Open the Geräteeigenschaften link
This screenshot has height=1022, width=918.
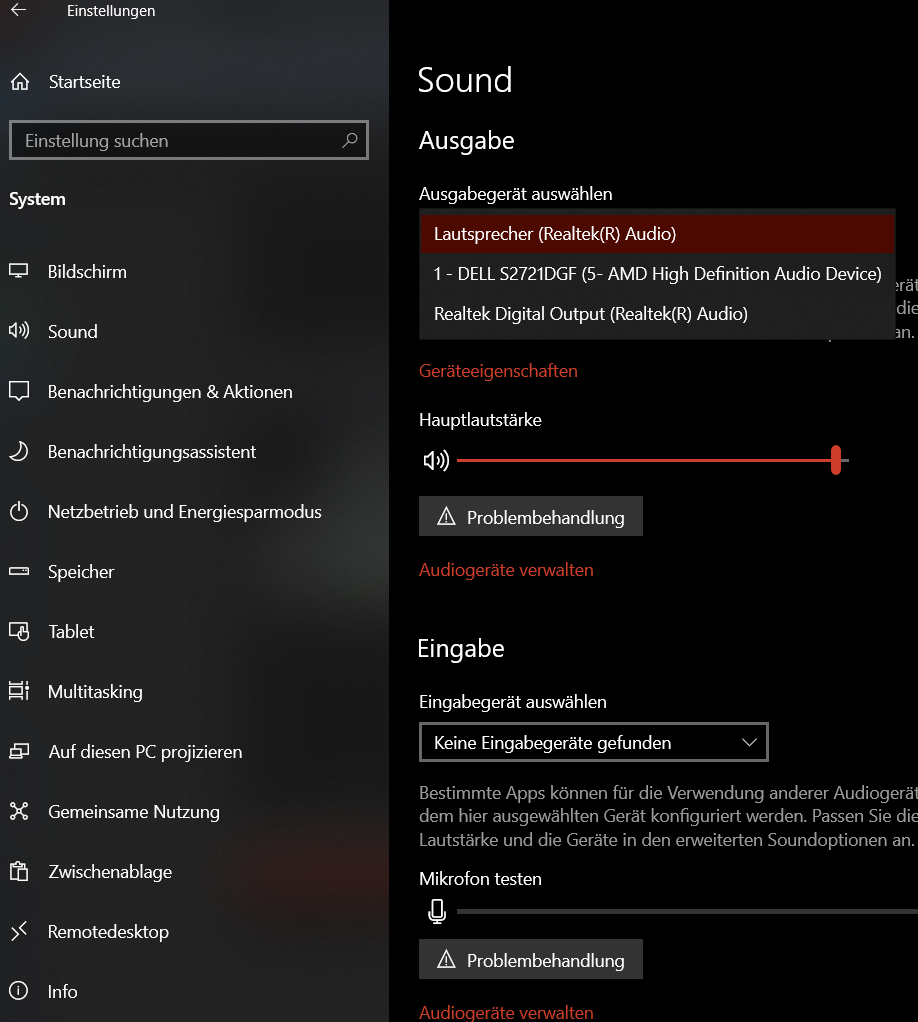498,371
